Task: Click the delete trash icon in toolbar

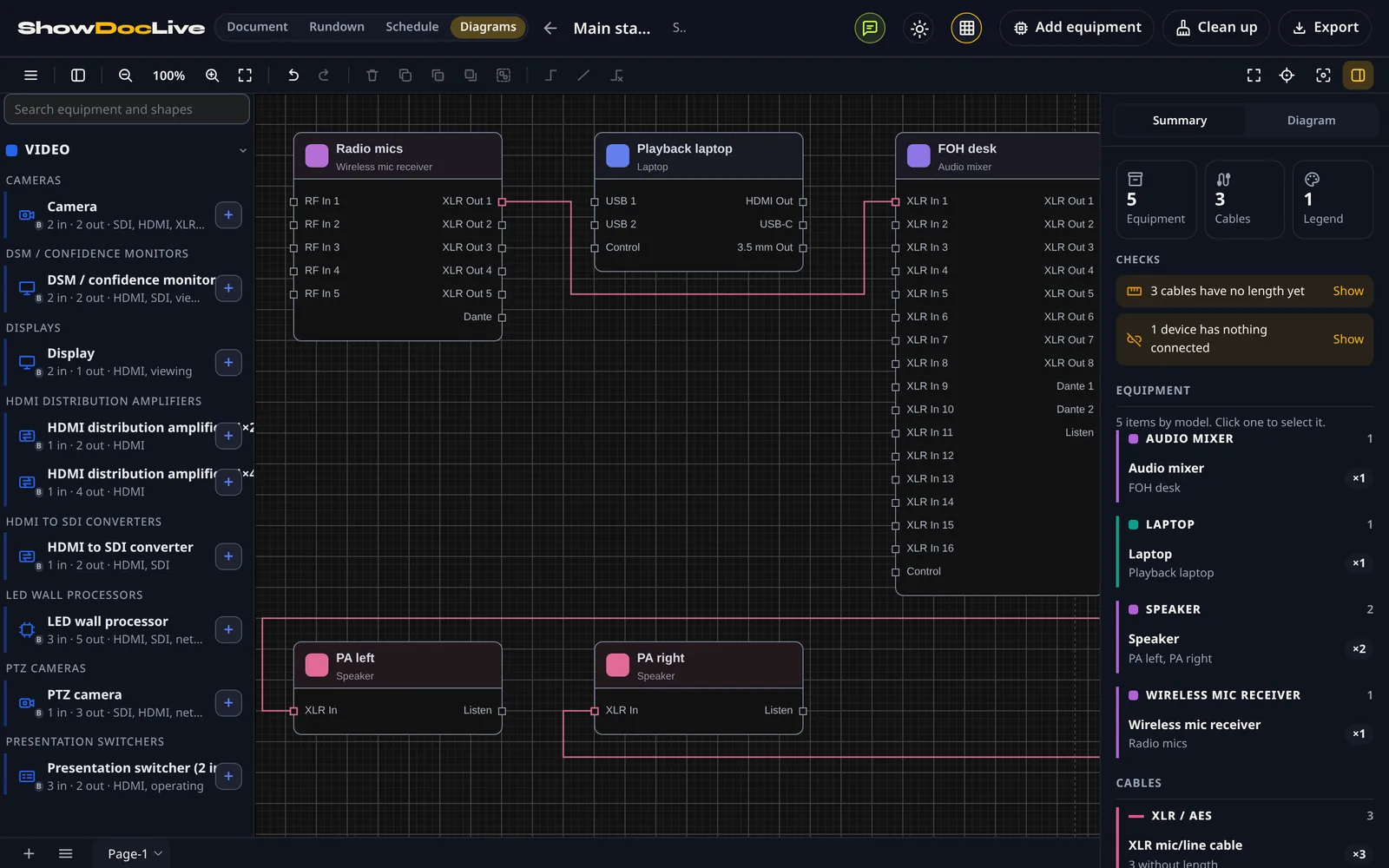Action: (x=372, y=76)
